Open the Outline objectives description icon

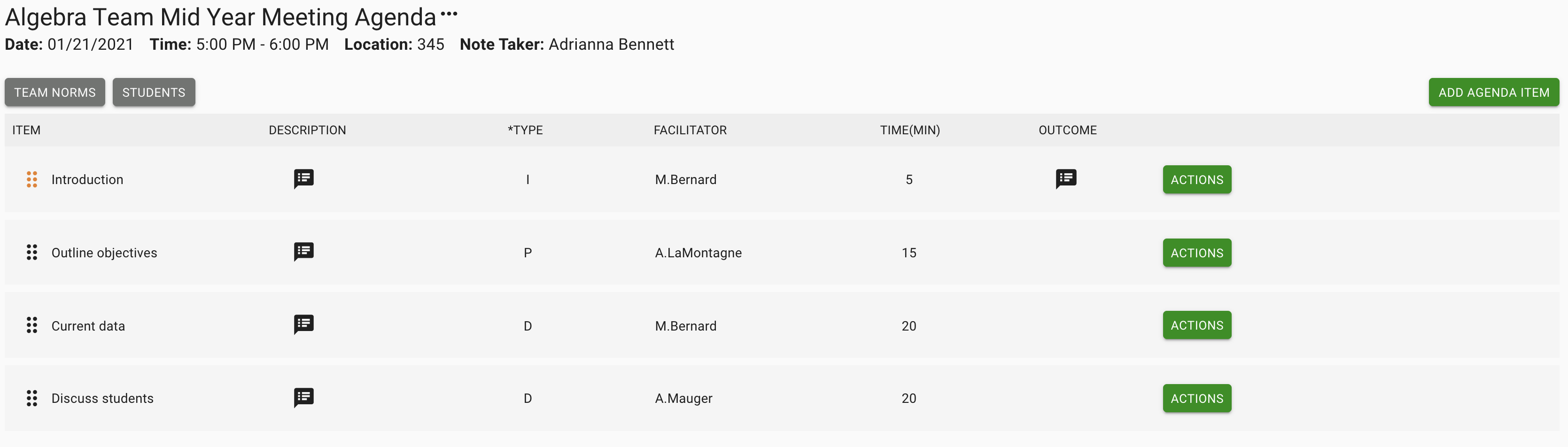coord(304,252)
